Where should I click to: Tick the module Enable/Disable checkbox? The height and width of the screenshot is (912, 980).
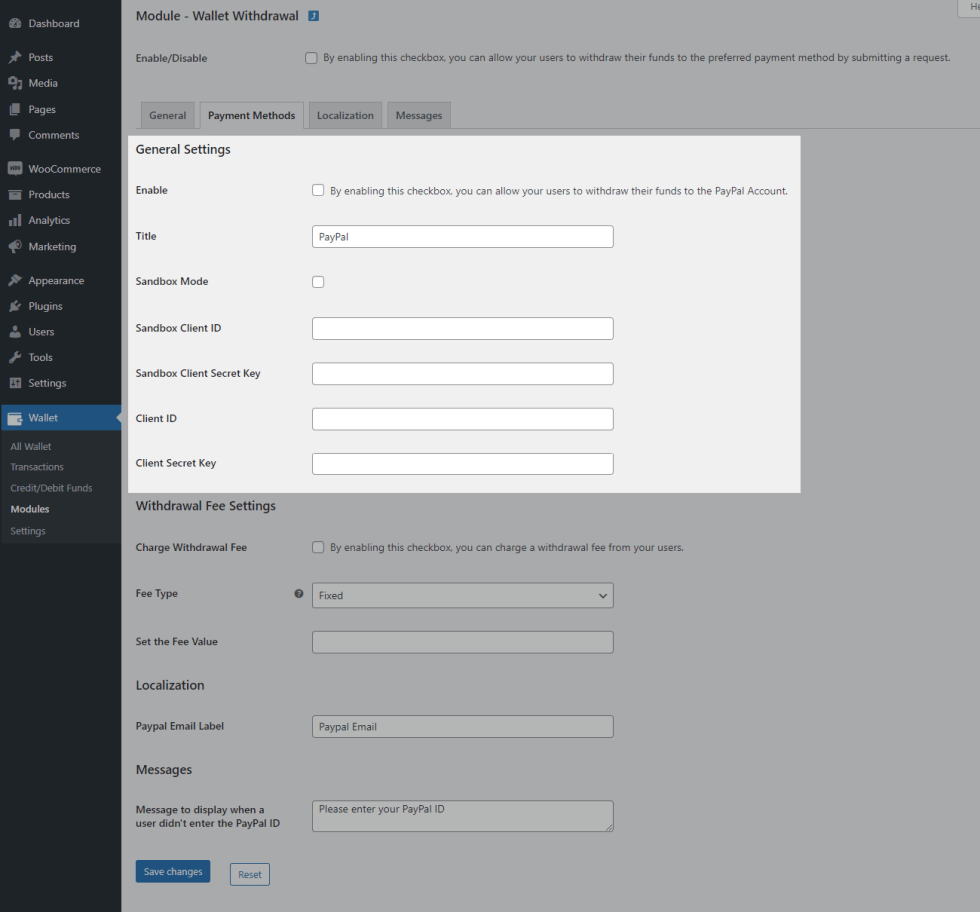point(311,58)
